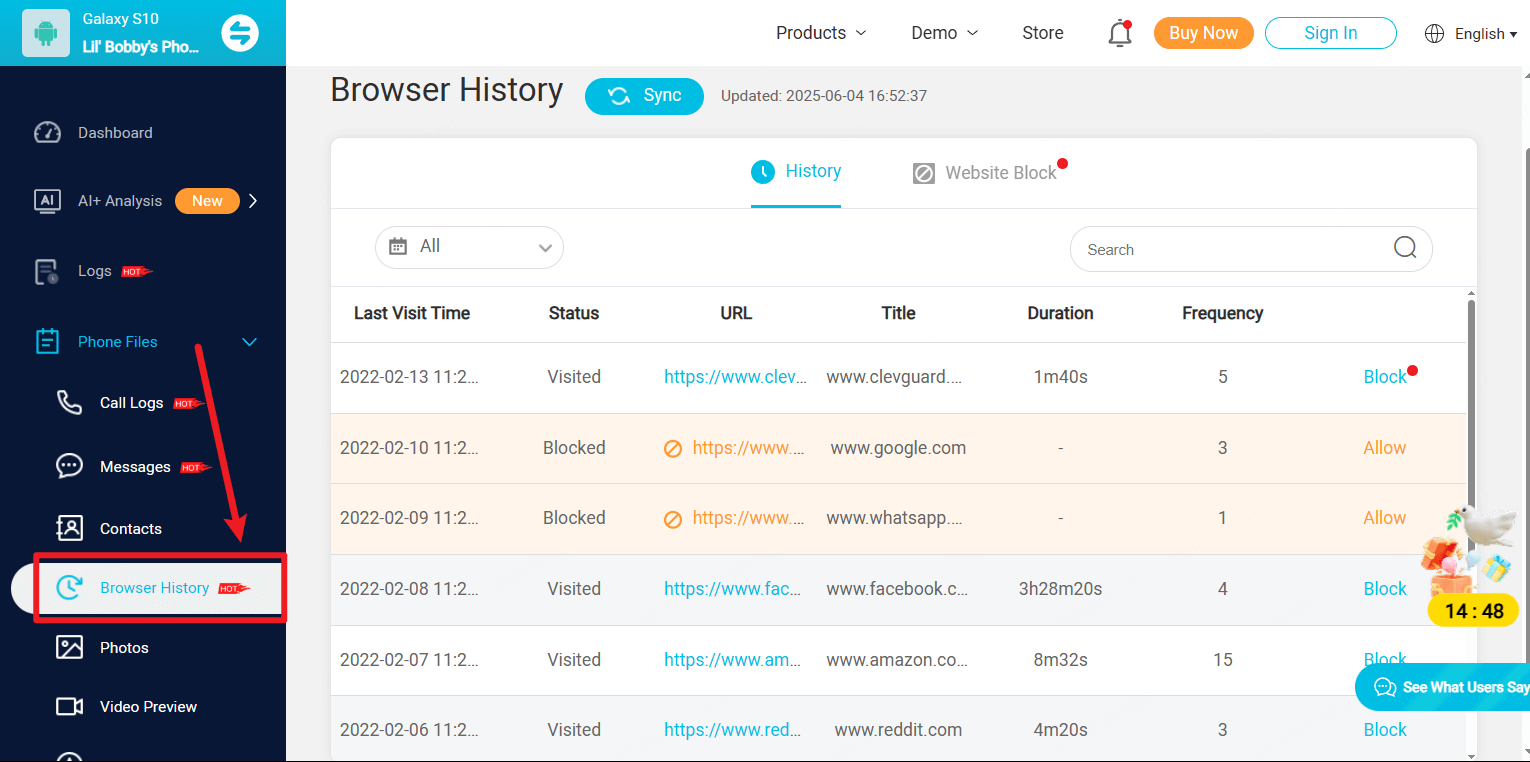Image resolution: width=1530 pixels, height=762 pixels.
Task: Click the Messages speech bubble icon
Action: (69, 466)
